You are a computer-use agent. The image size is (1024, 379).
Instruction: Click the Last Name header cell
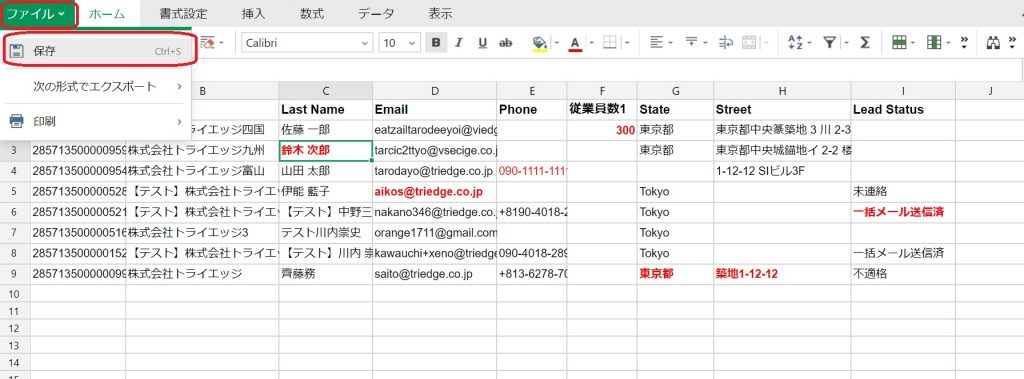(x=325, y=109)
